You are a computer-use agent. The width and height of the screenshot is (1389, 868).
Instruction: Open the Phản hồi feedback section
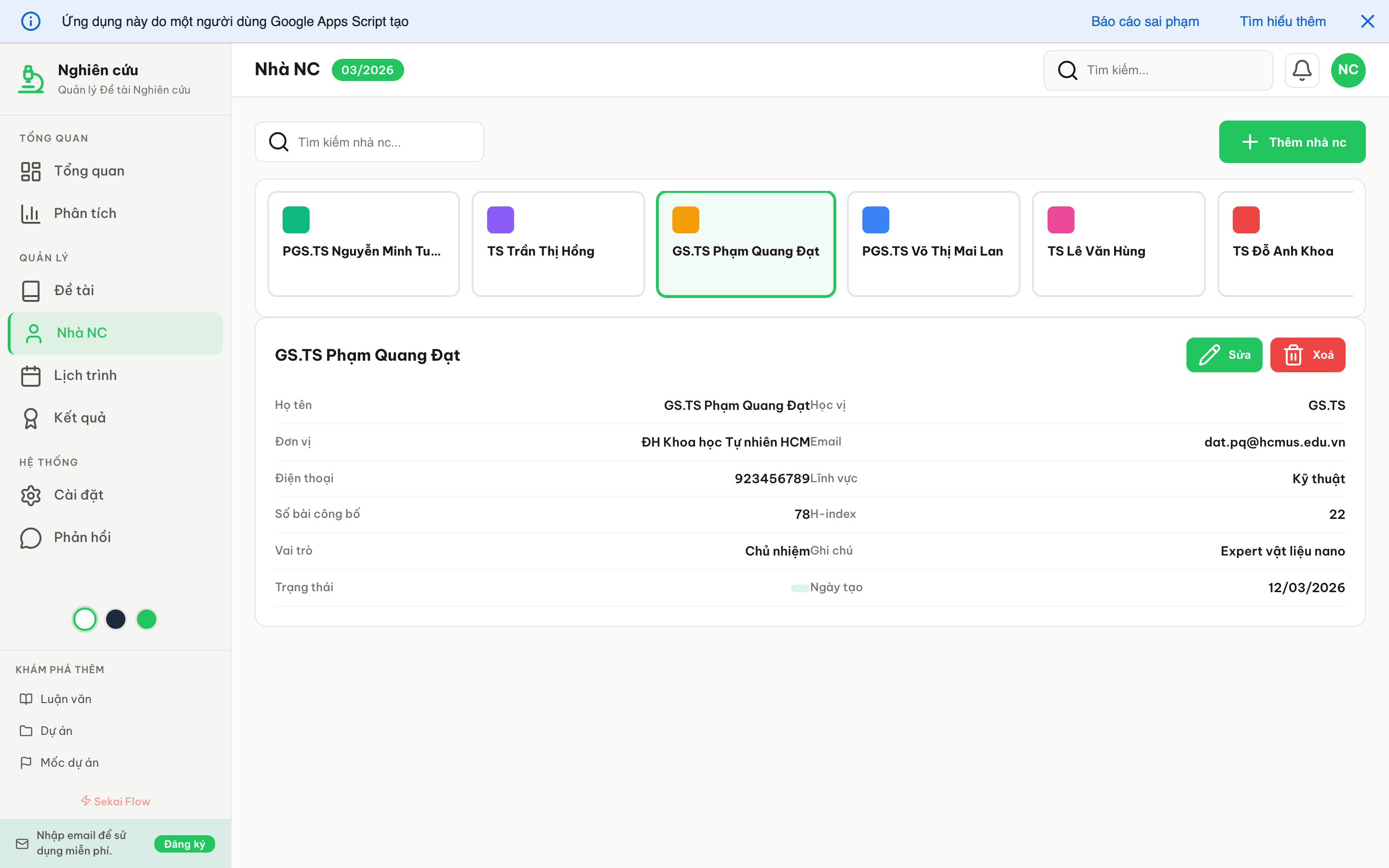point(82,537)
